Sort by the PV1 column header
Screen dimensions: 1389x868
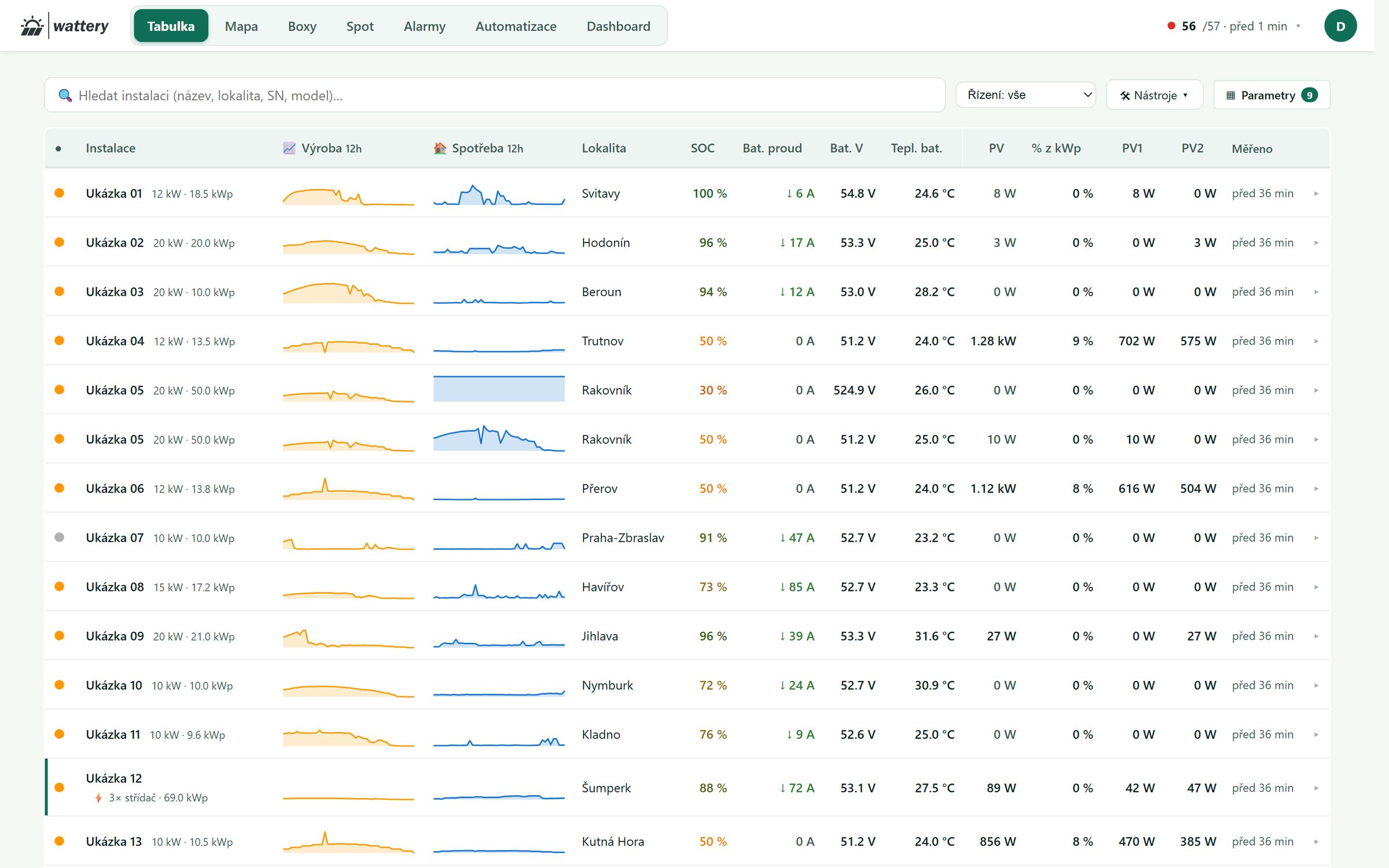click(1132, 148)
